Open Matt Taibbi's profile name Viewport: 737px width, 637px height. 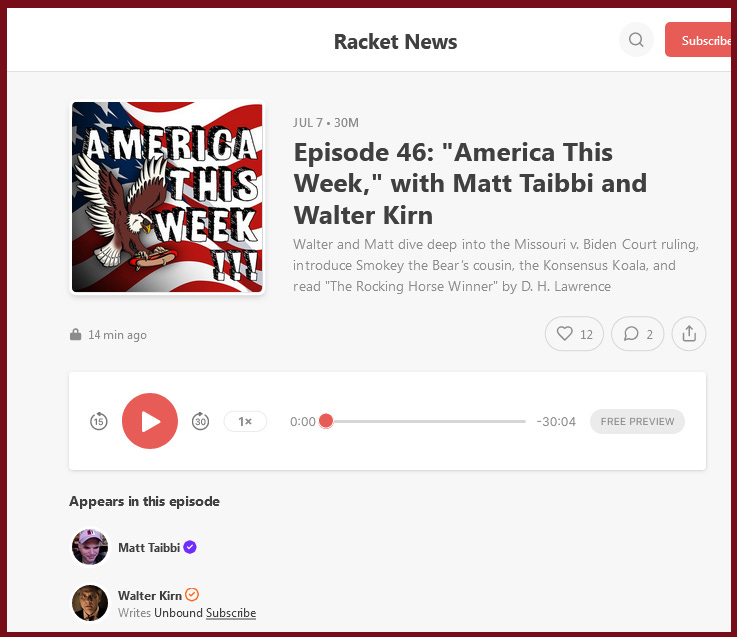click(149, 548)
